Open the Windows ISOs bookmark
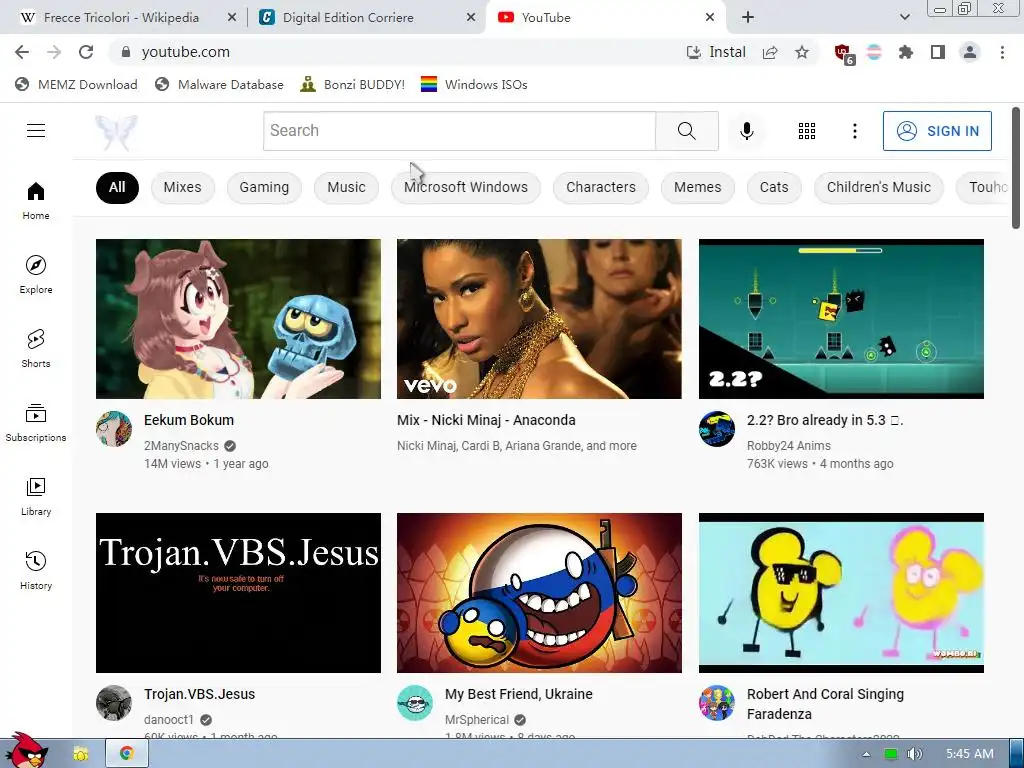Image resolution: width=1024 pixels, height=768 pixels. click(474, 85)
